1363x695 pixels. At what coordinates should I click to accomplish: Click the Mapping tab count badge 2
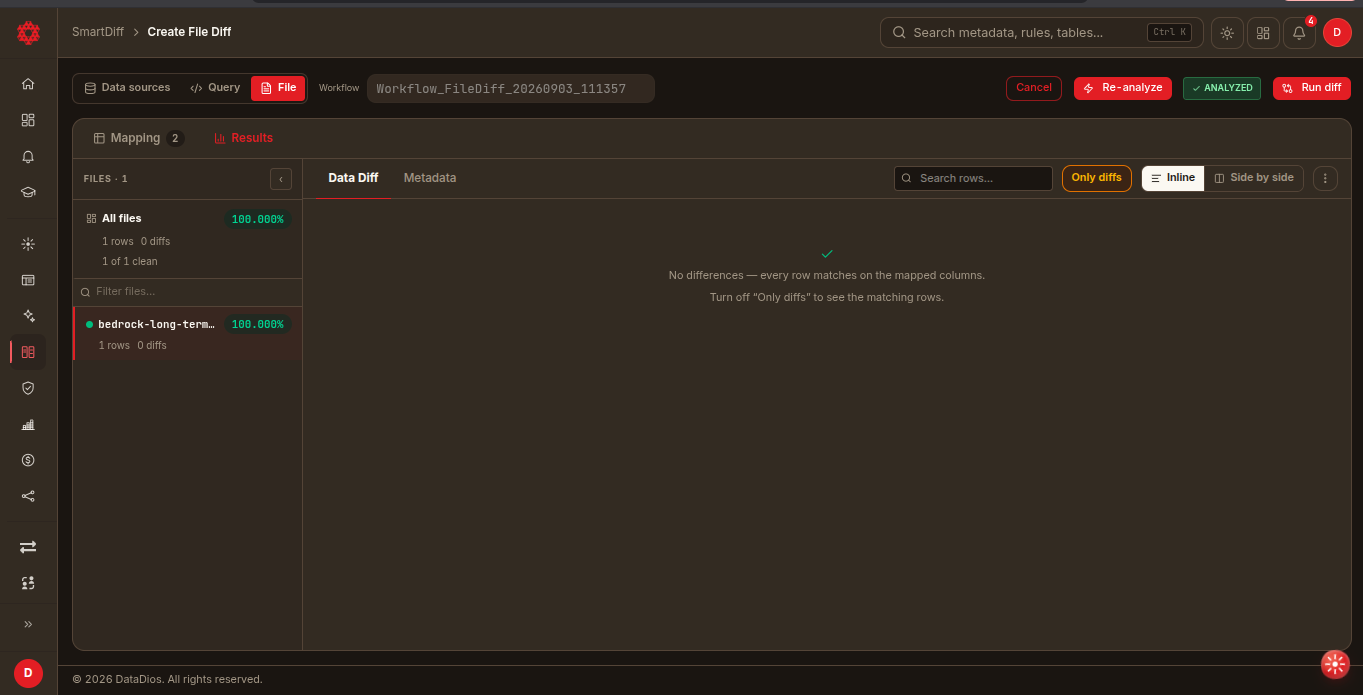(x=175, y=138)
